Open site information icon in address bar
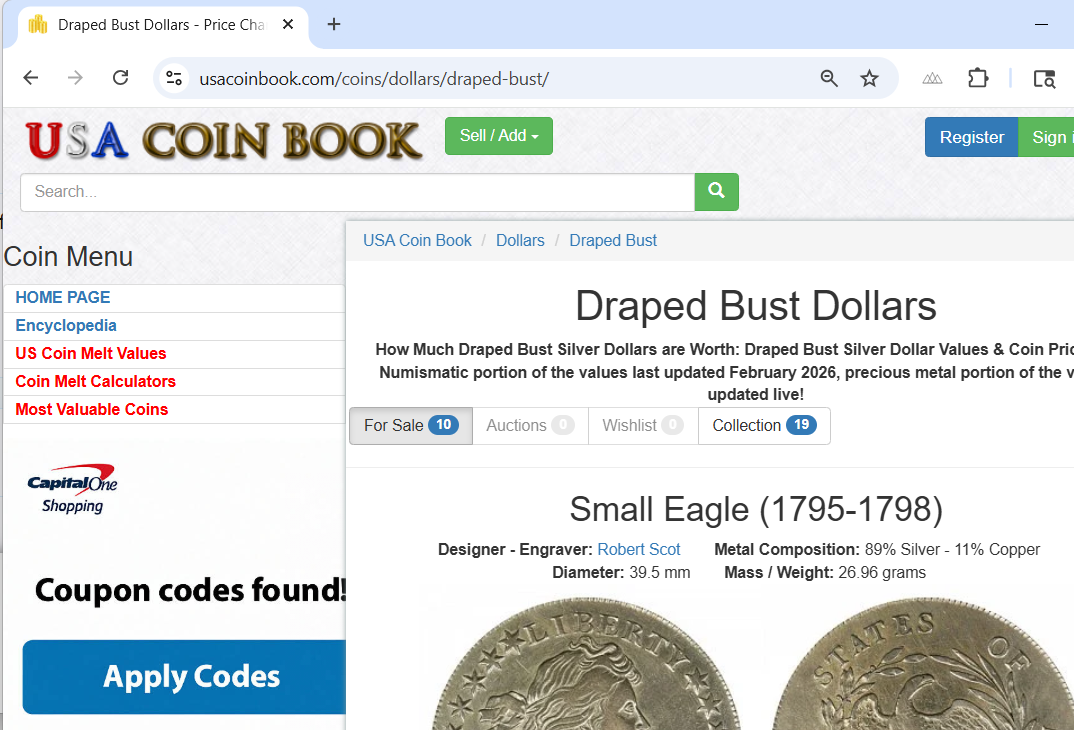Viewport: 1074px width, 730px height. (x=174, y=79)
